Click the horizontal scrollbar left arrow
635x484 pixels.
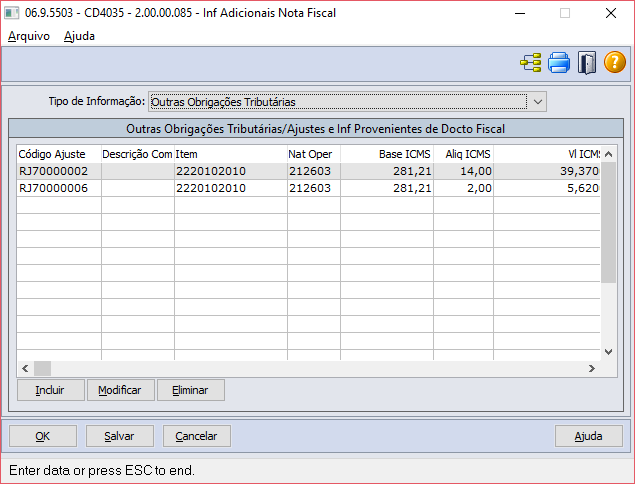(x=25, y=368)
